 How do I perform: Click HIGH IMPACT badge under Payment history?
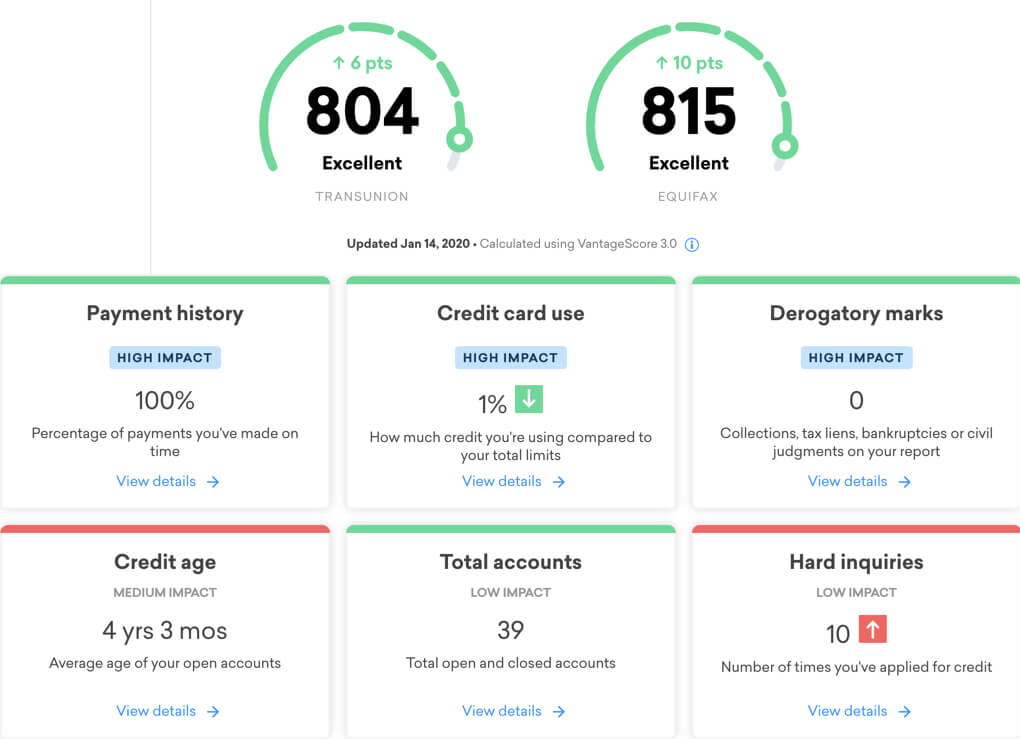point(165,358)
